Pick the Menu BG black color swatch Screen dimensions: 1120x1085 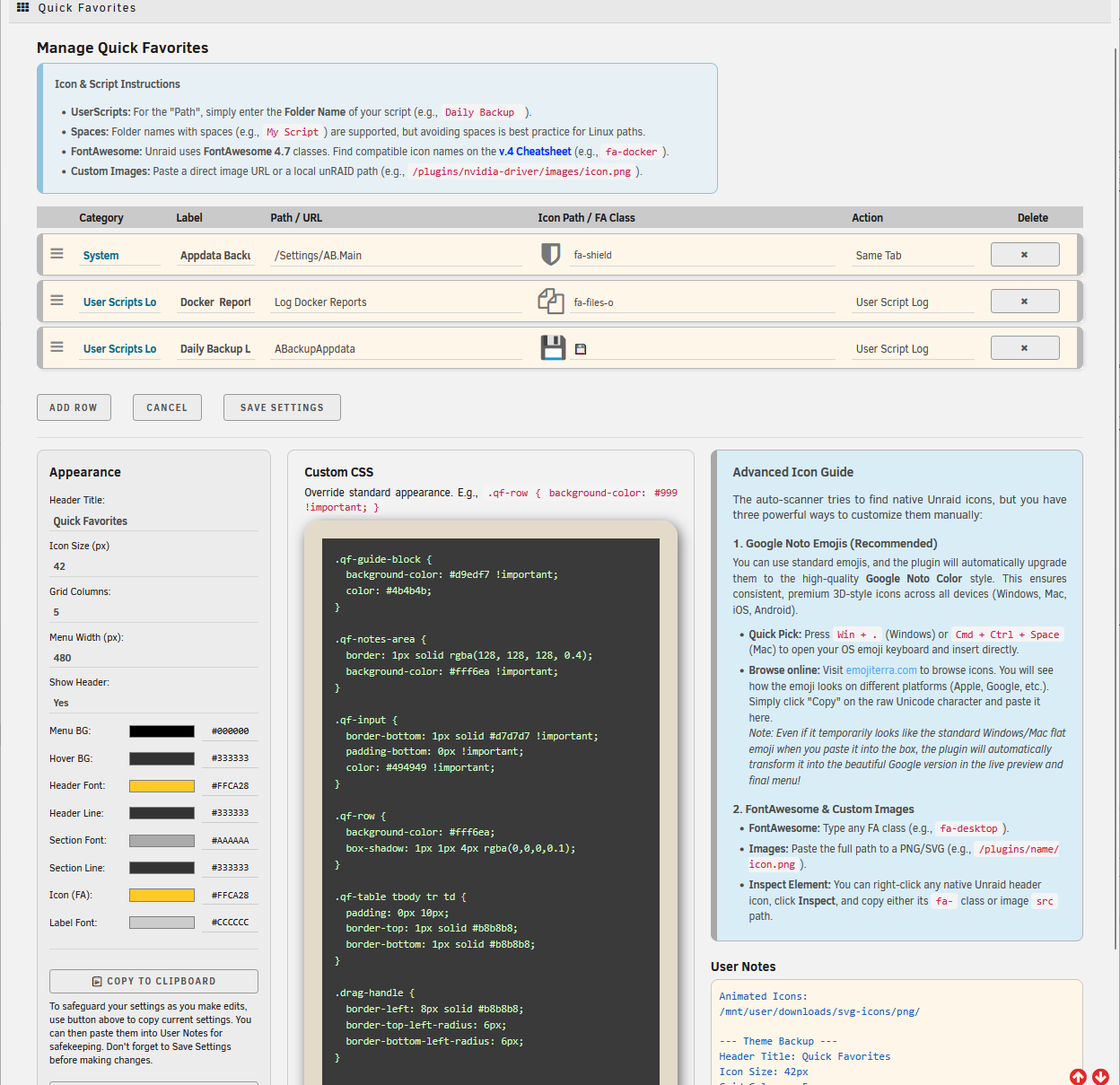tap(162, 731)
